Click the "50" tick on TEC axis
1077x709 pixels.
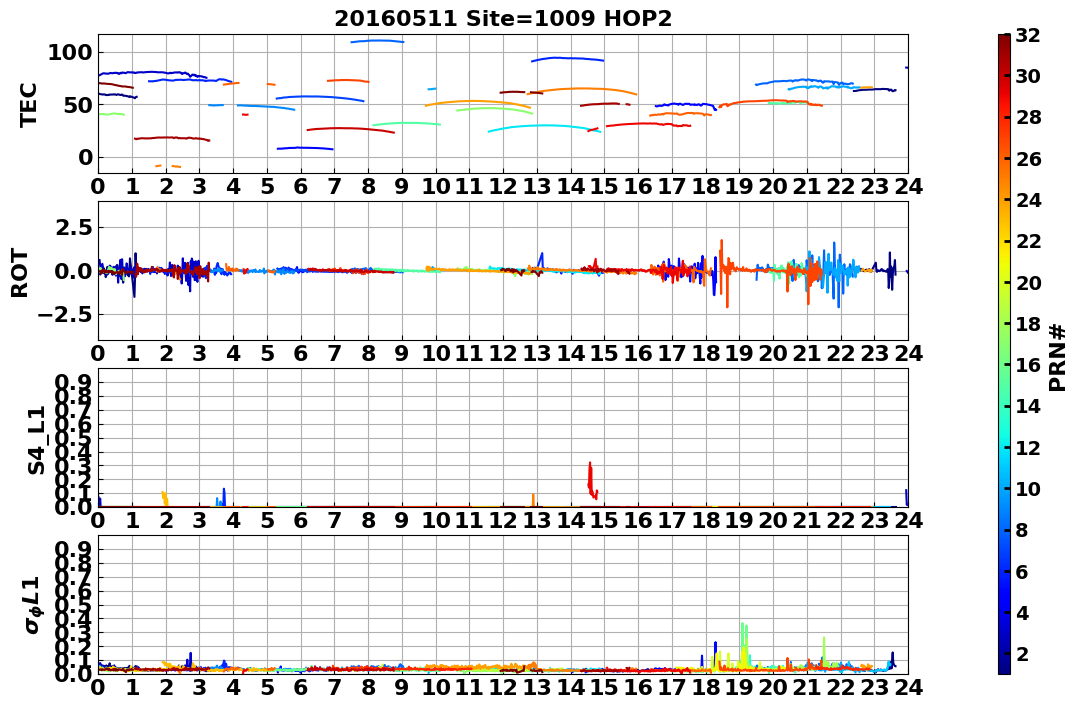point(77,105)
